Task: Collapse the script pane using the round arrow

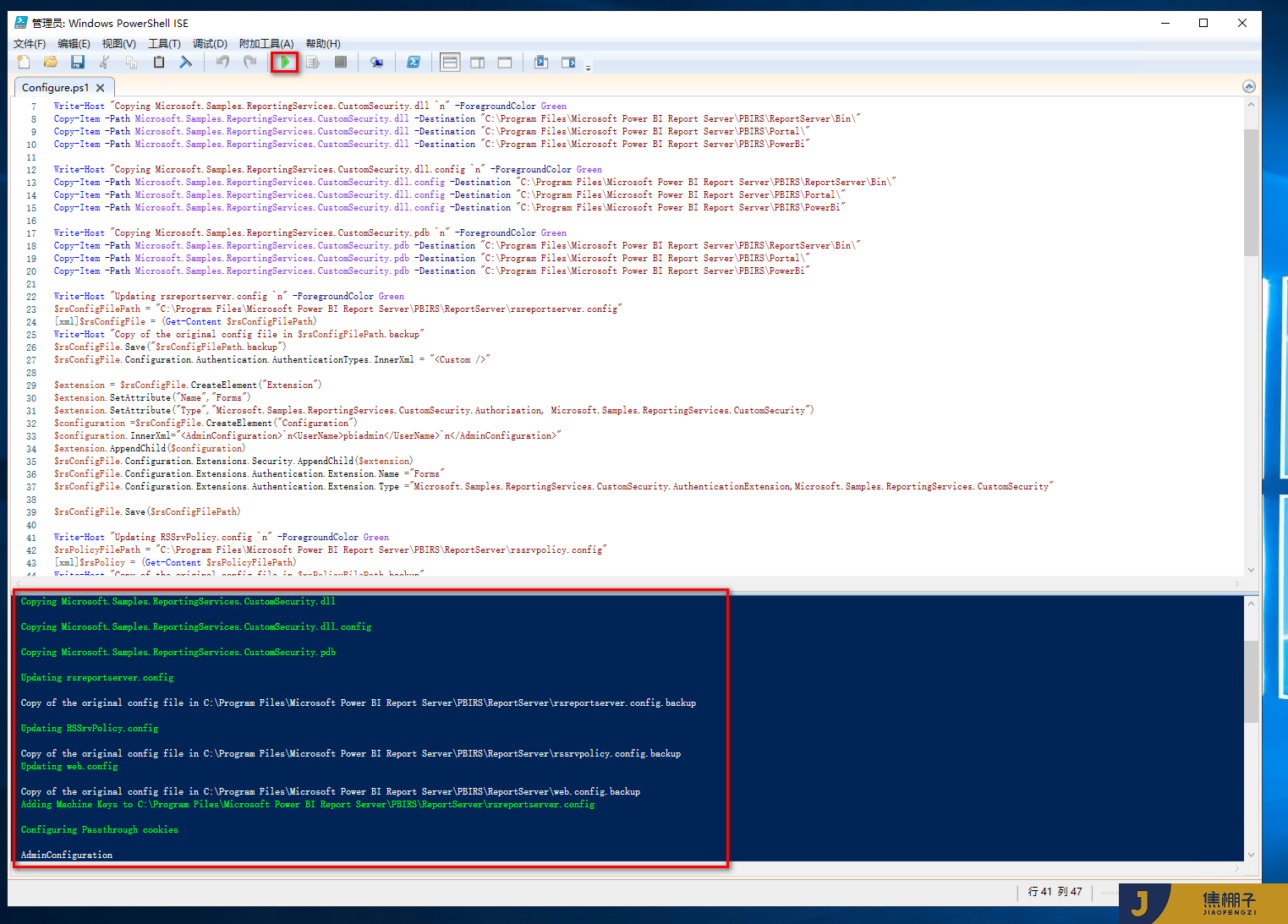Action: coord(1248,87)
